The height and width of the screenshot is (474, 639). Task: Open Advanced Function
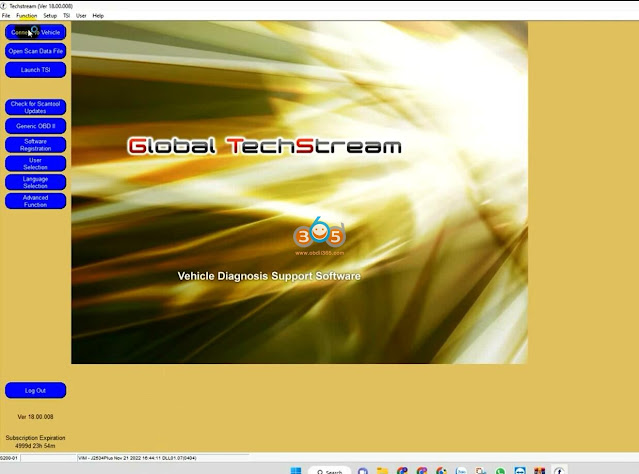tap(35, 201)
